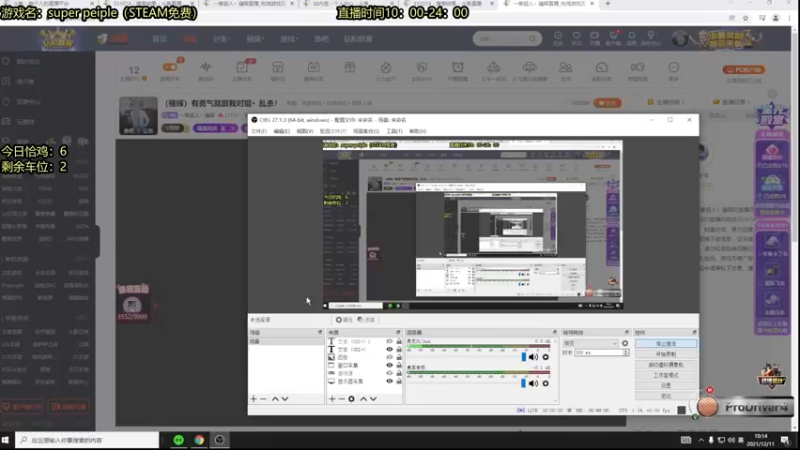
Task: Toggle visibility of 窗口采集 window capture source
Action: coord(389,365)
